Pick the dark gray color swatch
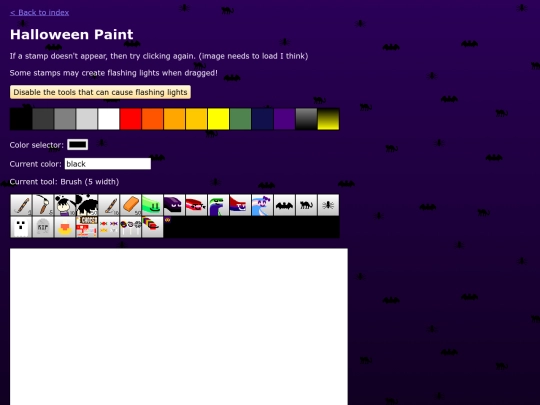 tap(43, 119)
